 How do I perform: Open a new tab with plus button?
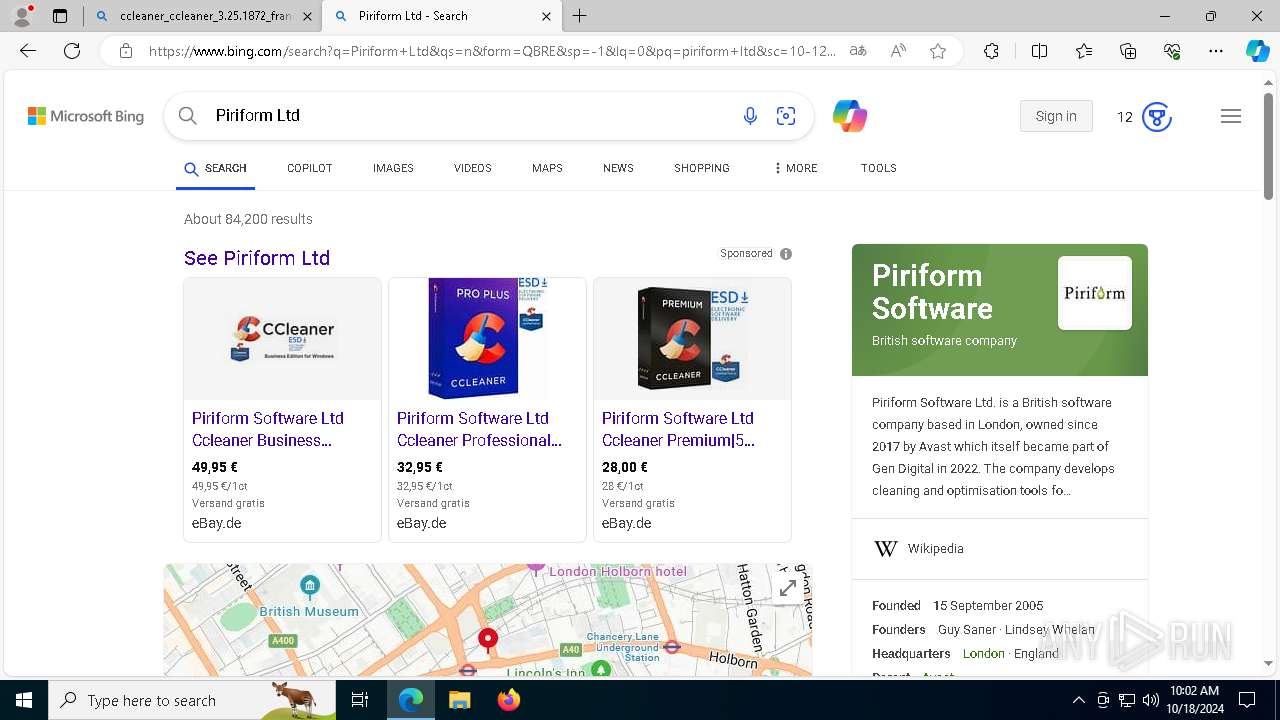(580, 16)
